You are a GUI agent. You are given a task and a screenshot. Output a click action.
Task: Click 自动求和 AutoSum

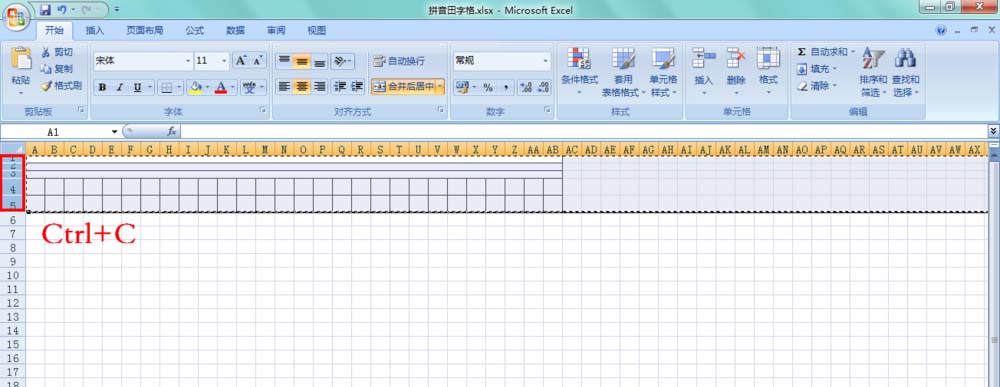coord(826,52)
